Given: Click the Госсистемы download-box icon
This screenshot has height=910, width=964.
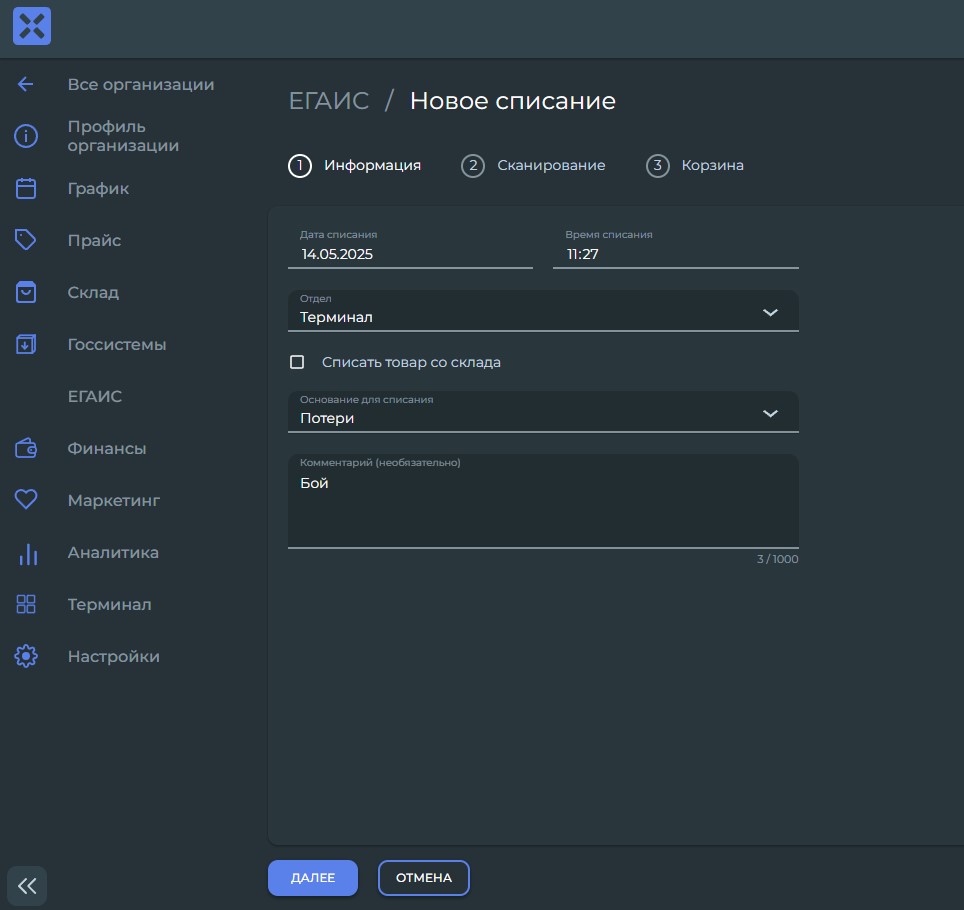Looking at the screenshot, I should pos(26,344).
